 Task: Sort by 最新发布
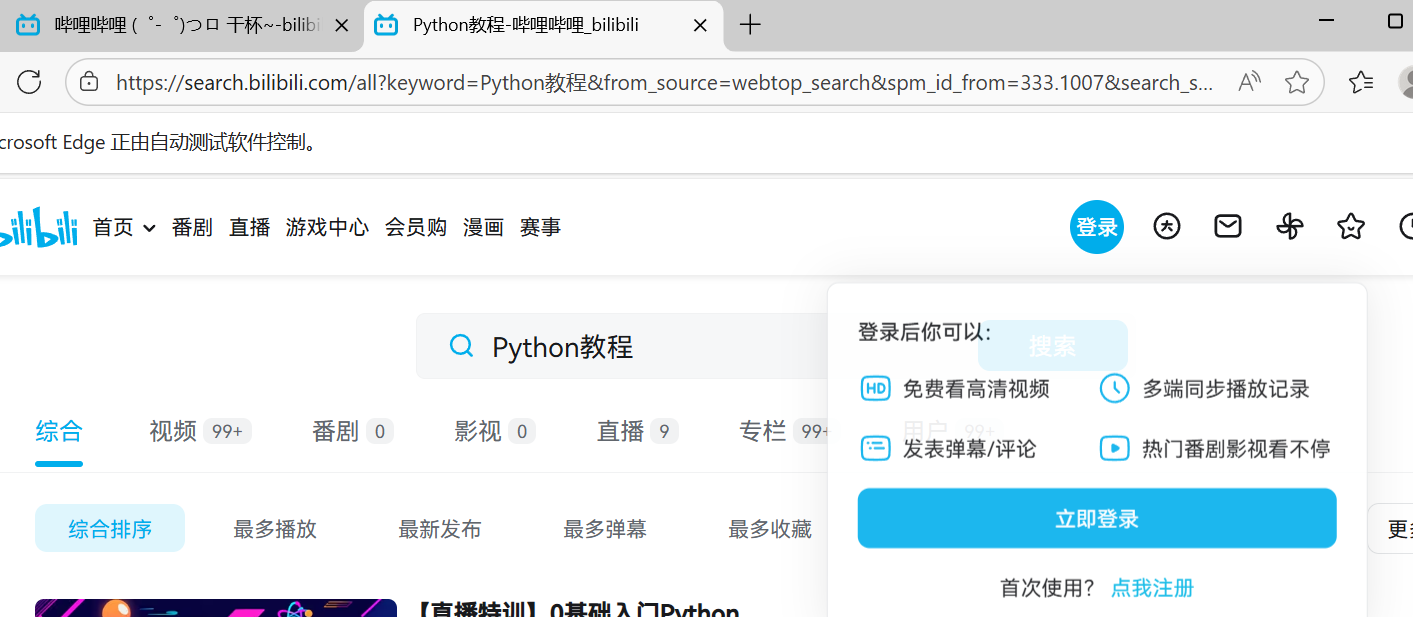pyautogui.click(x=440, y=529)
